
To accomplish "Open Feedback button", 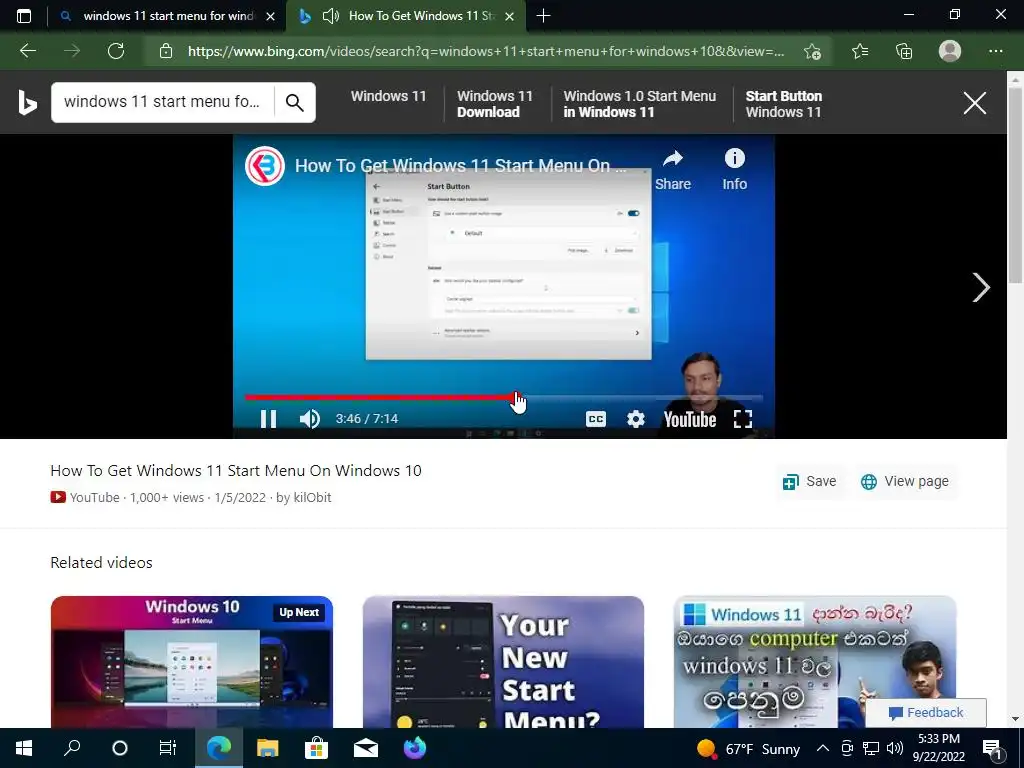I will [926, 712].
